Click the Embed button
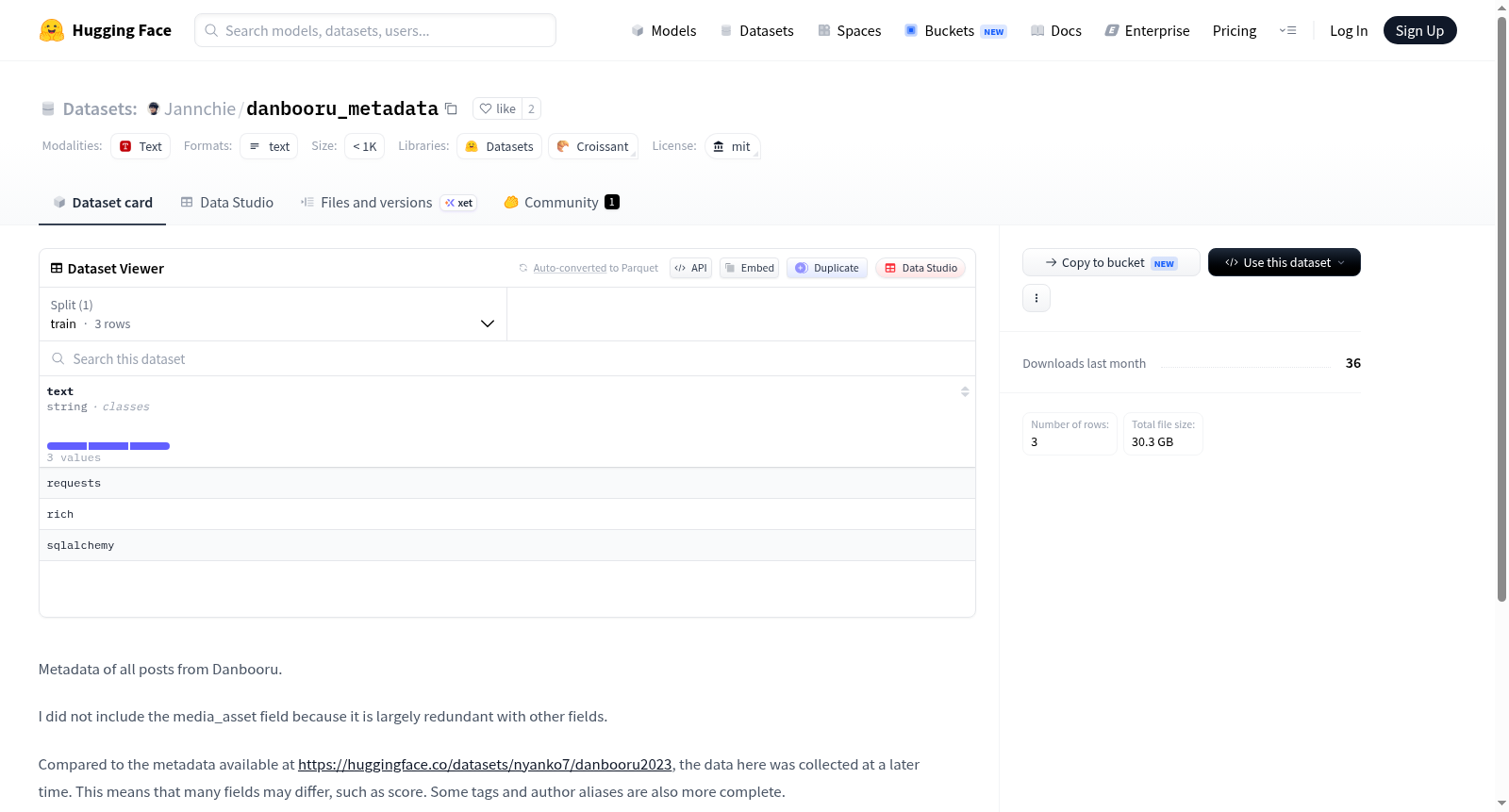 pos(750,268)
